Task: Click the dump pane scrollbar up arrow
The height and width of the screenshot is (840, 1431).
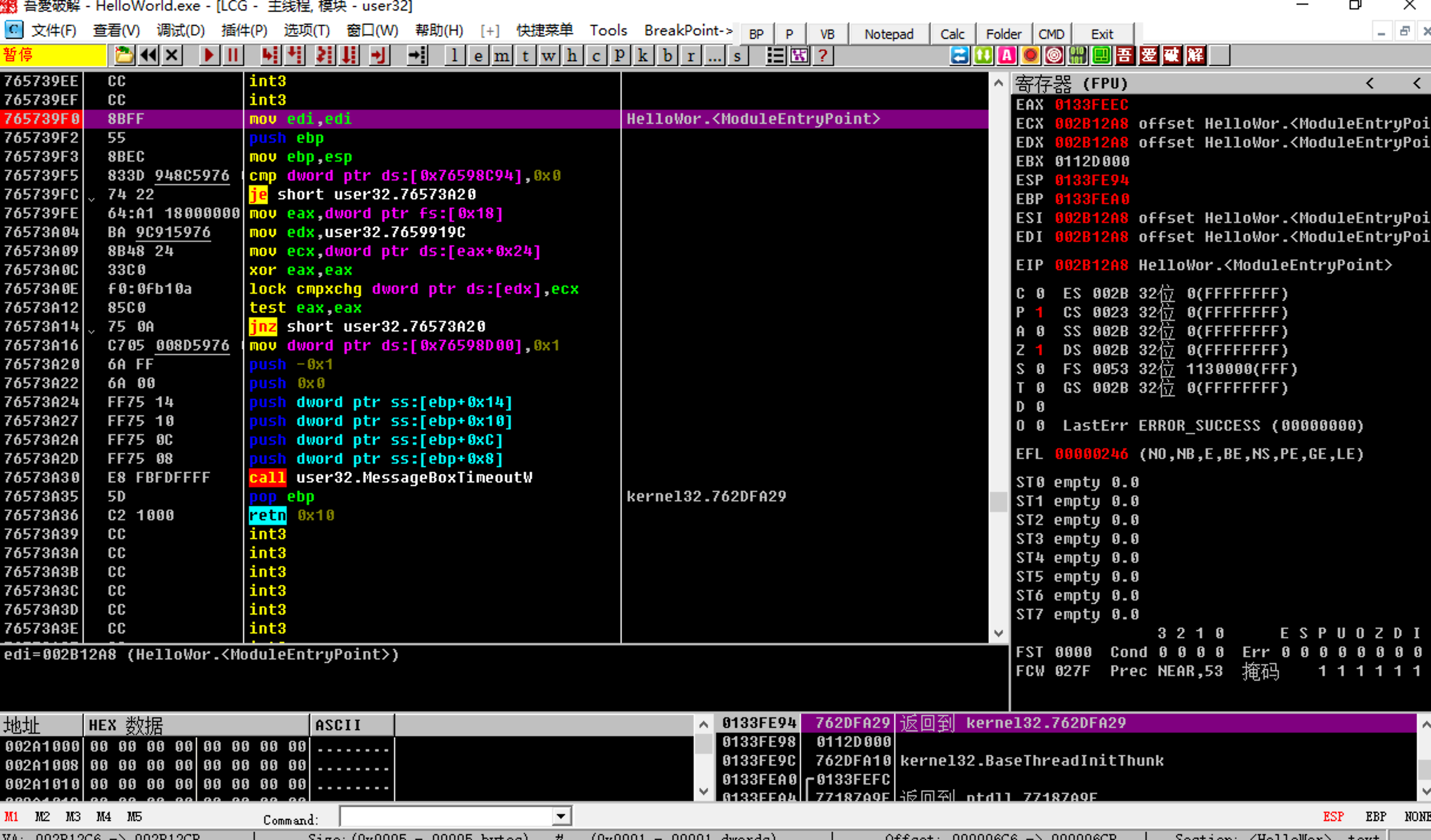Action: pos(704,724)
